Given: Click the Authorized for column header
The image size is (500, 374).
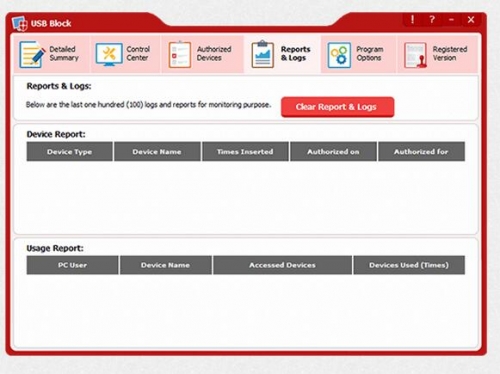Looking at the screenshot, I should pyautogui.click(x=421, y=152).
